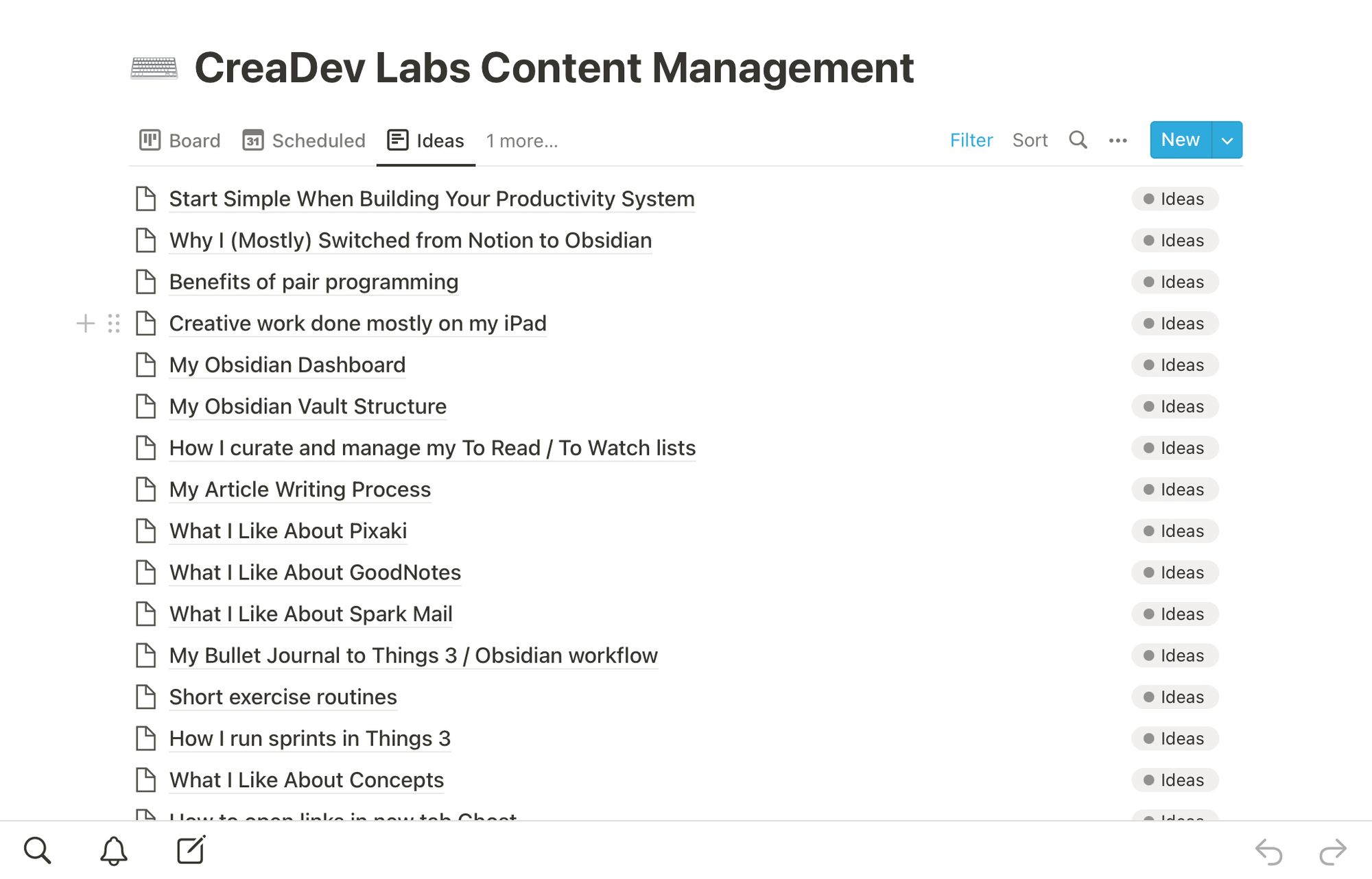1372x879 pixels.
Task: Open the three-dot view options menu
Action: coord(1117,141)
